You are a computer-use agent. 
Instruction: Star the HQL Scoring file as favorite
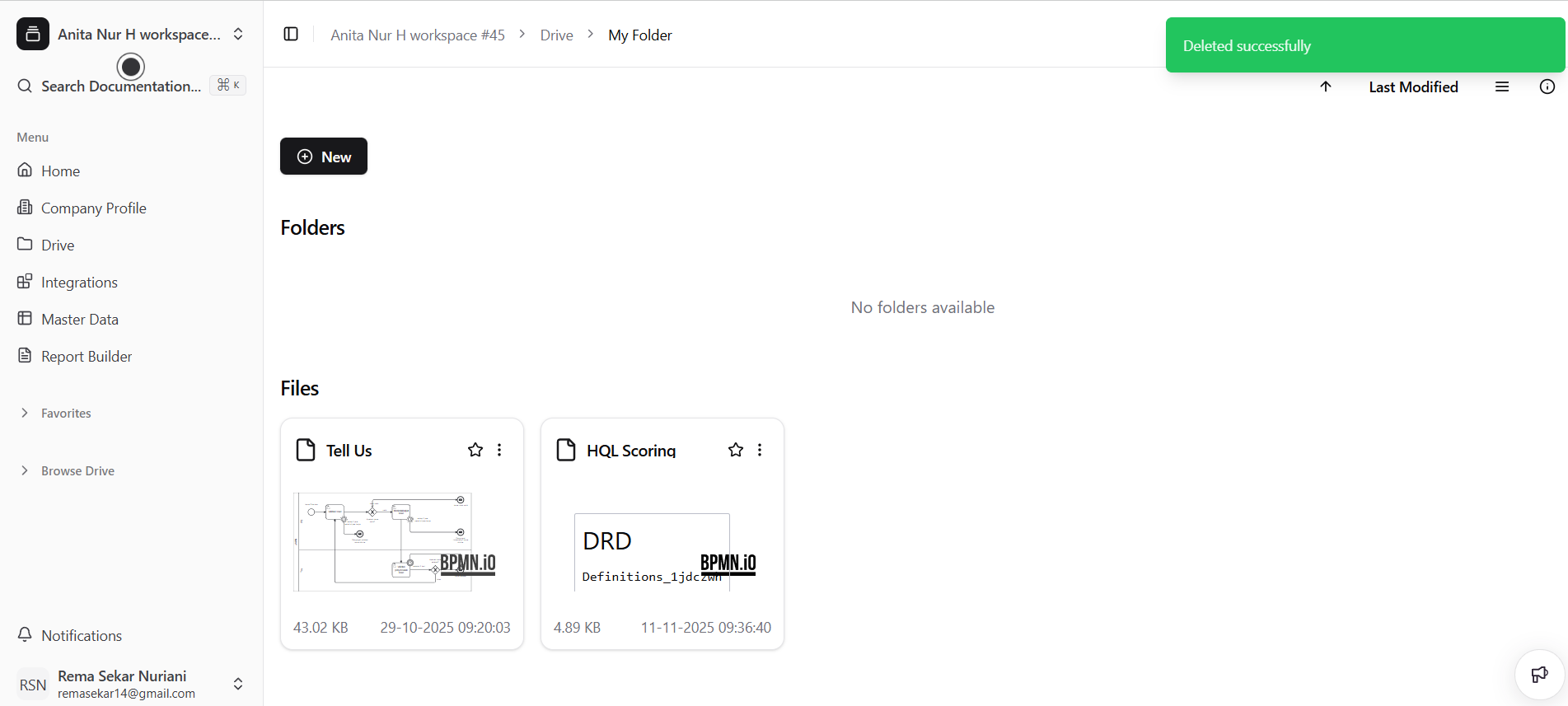(x=736, y=450)
